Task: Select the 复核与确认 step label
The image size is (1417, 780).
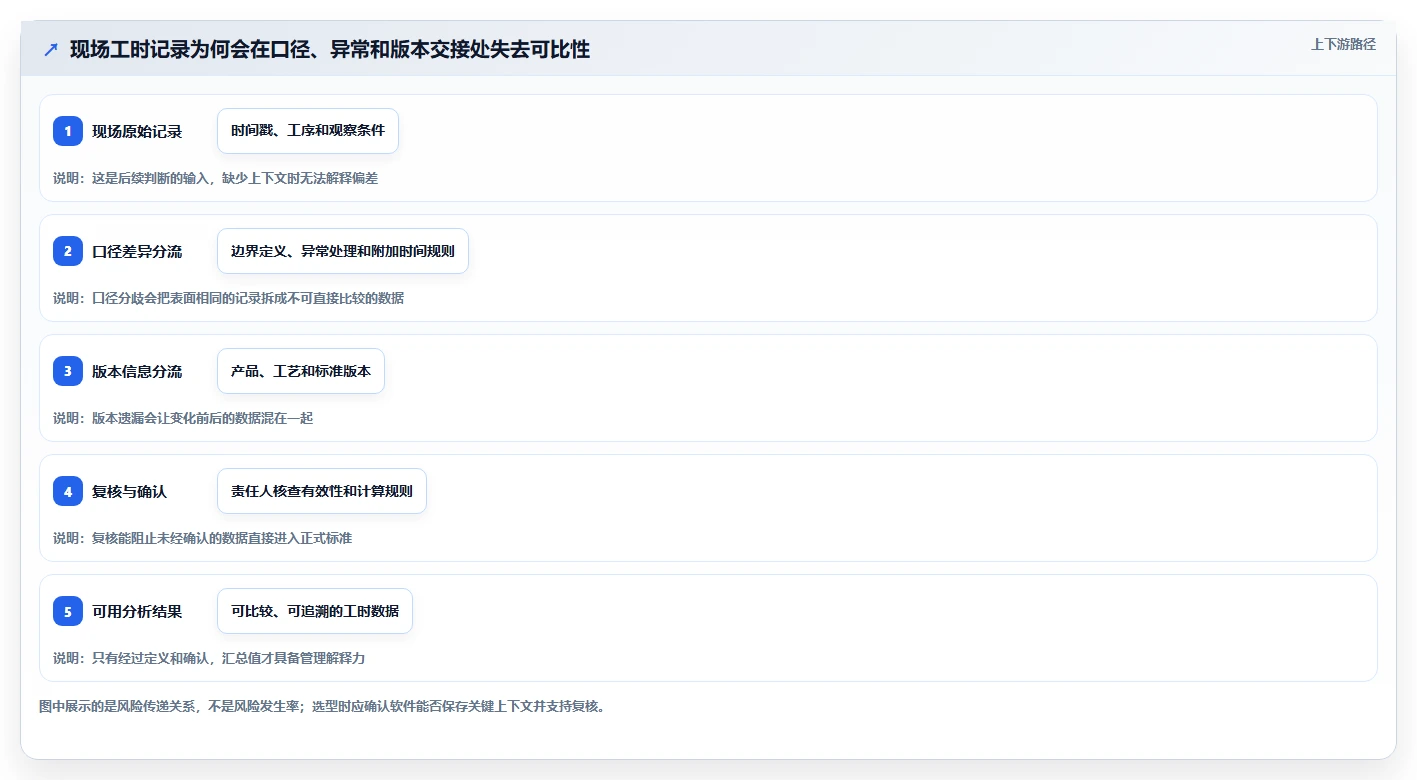Action: tap(130, 491)
